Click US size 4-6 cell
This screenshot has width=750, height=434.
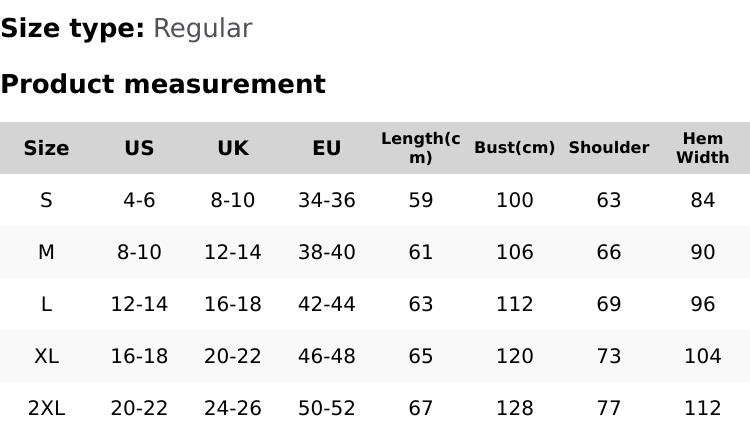point(139,201)
